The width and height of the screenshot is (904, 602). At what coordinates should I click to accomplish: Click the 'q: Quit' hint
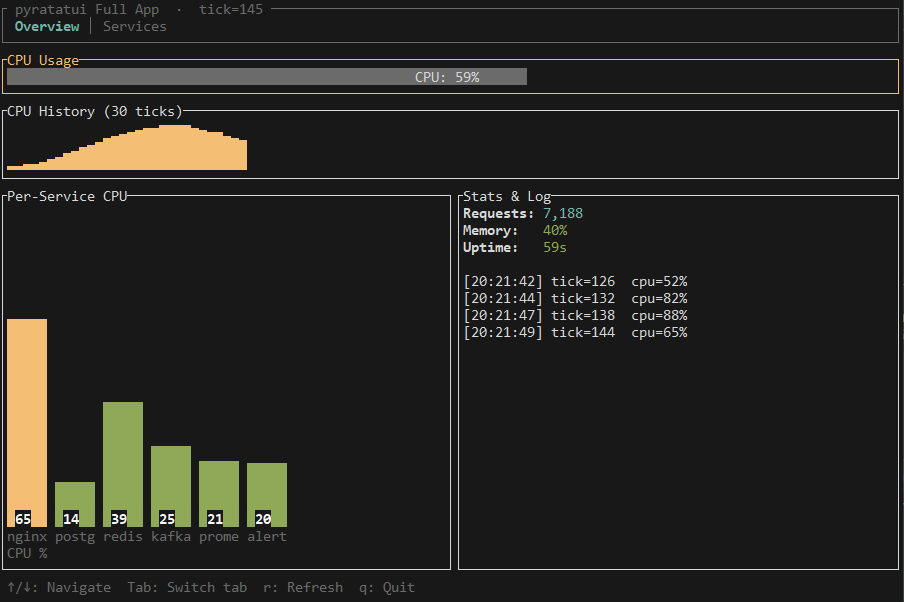pos(386,588)
